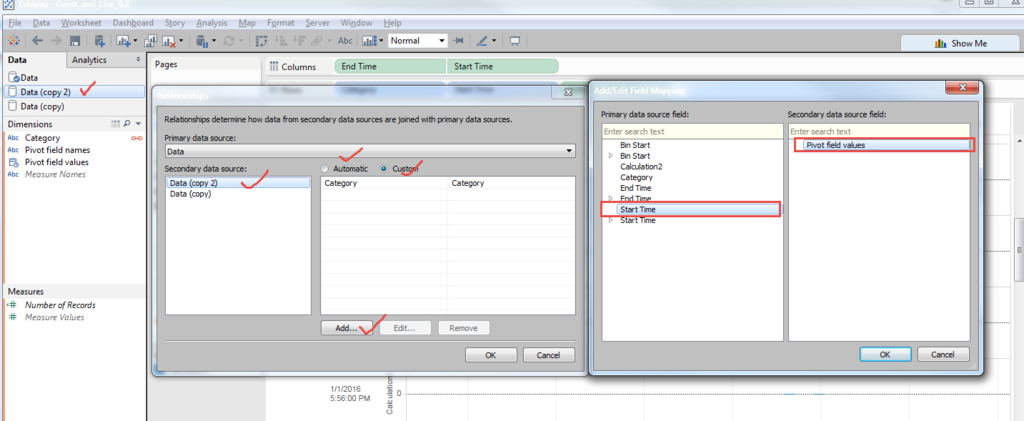Open the Dimensions pane menu arrow
Viewport: 1024px width, 421px height.
(x=138, y=123)
